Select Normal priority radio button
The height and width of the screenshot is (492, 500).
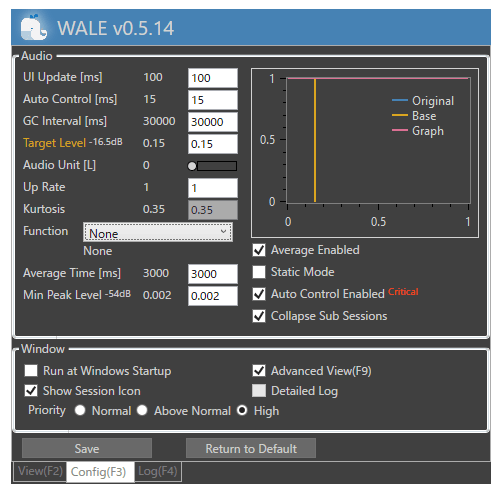click(x=80, y=410)
